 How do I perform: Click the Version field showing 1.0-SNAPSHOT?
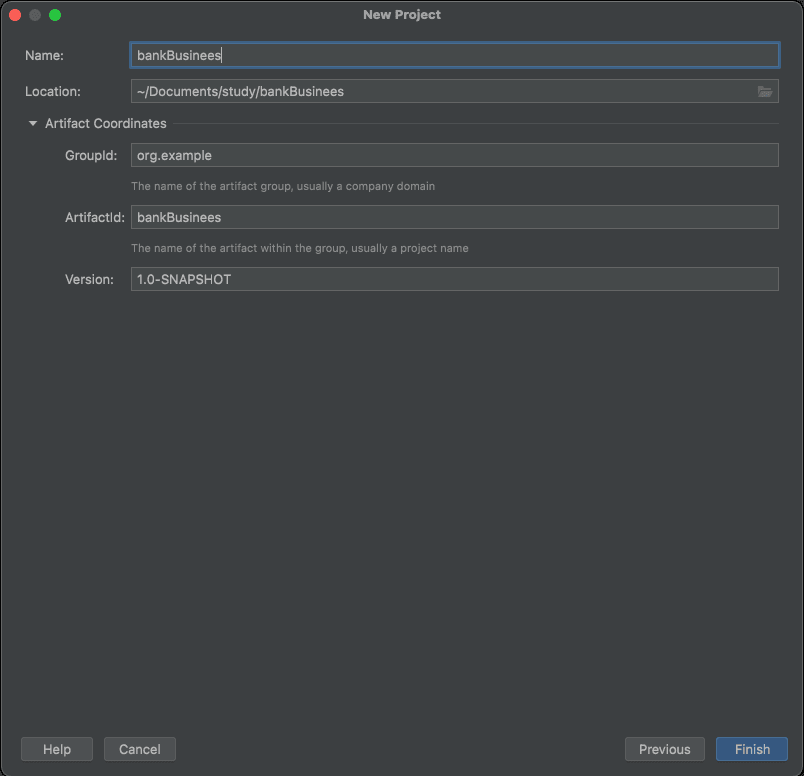tap(454, 280)
